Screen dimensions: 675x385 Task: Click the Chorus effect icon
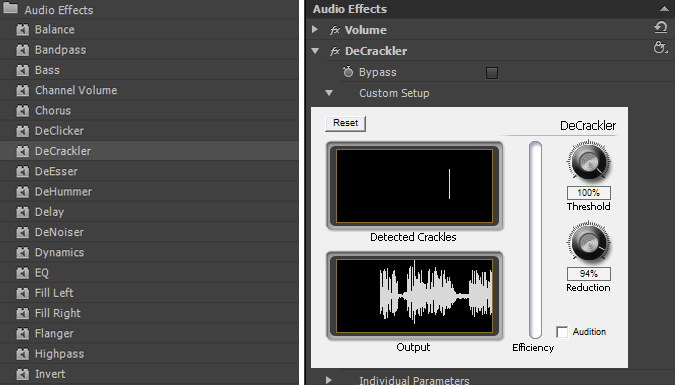coord(22,111)
